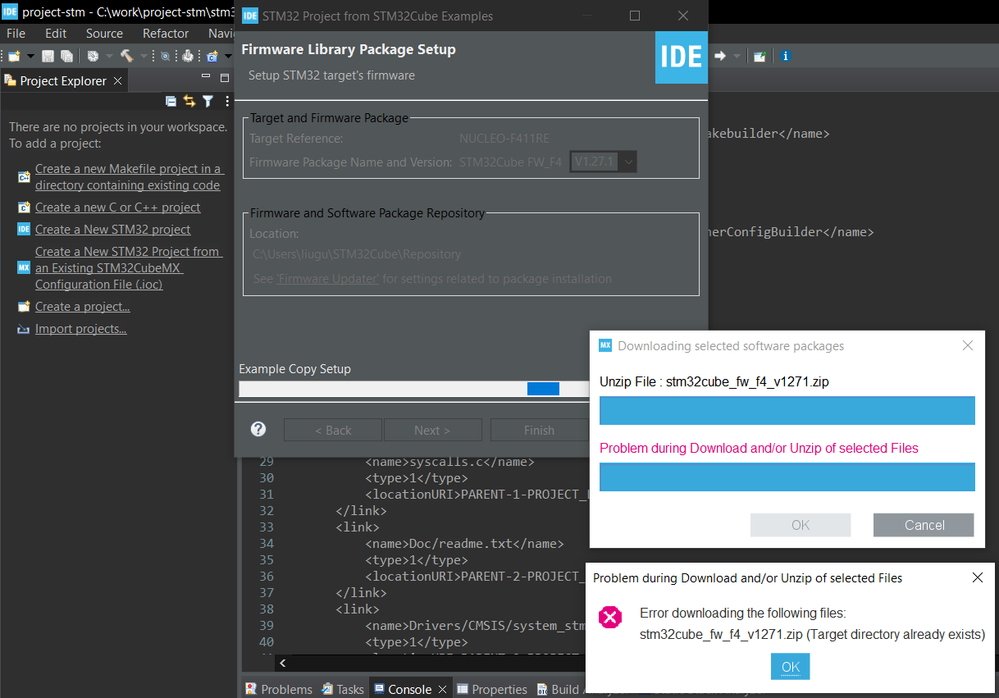999x698 pixels.
Task: Close the download problem error dialog
Action: [x=977, y=578]
